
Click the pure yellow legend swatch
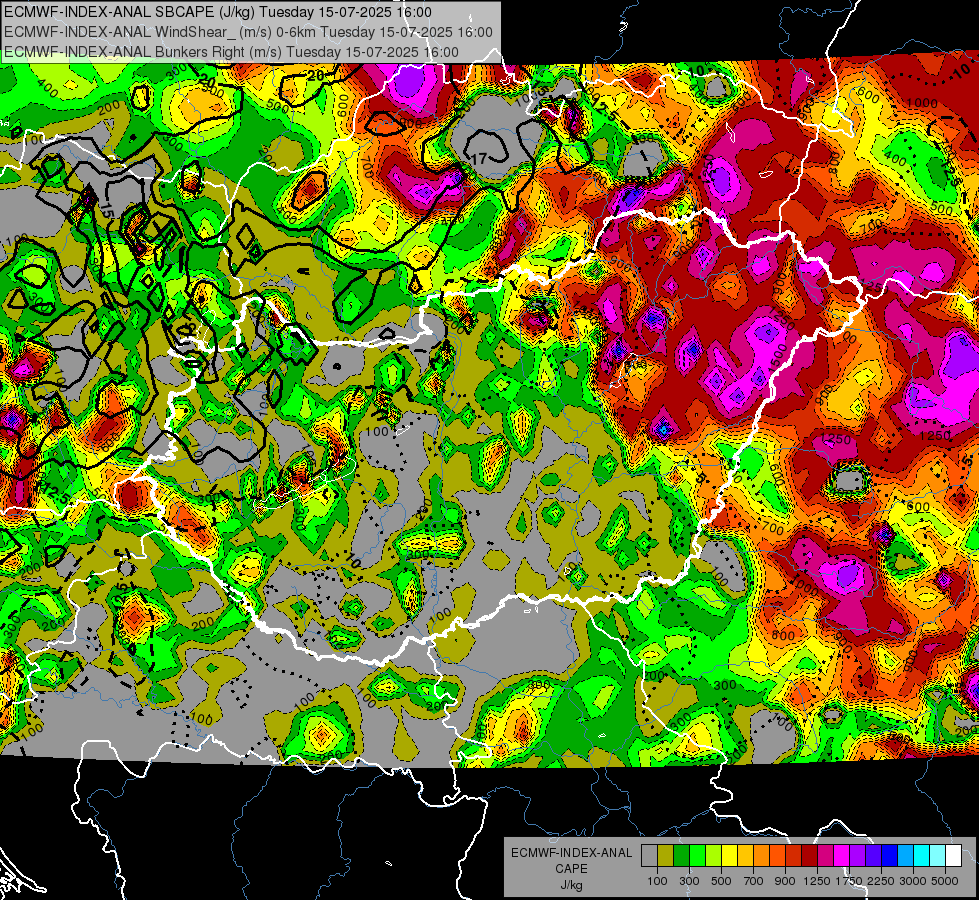pyautogui.click(x=729, y=856)
